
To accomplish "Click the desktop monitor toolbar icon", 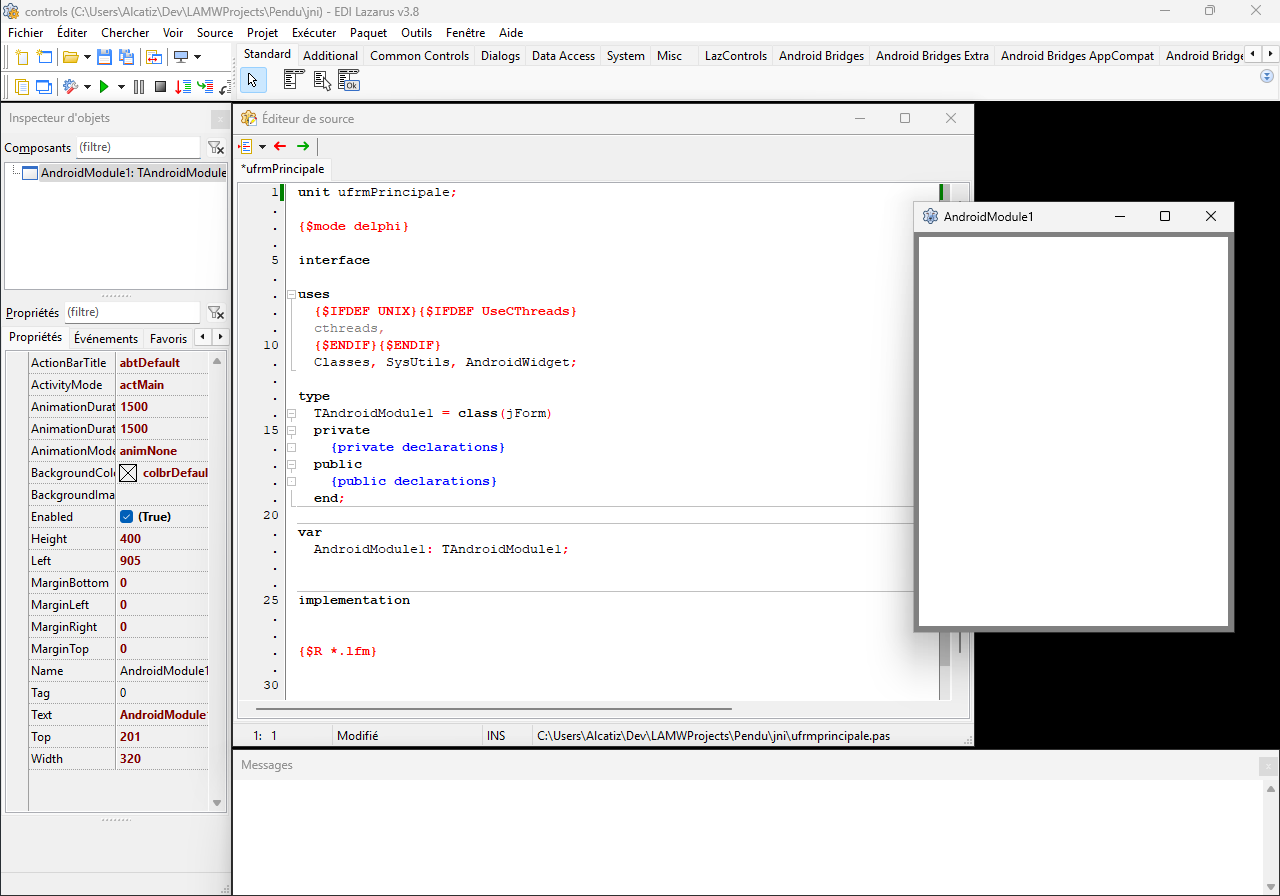I will 181,57.
